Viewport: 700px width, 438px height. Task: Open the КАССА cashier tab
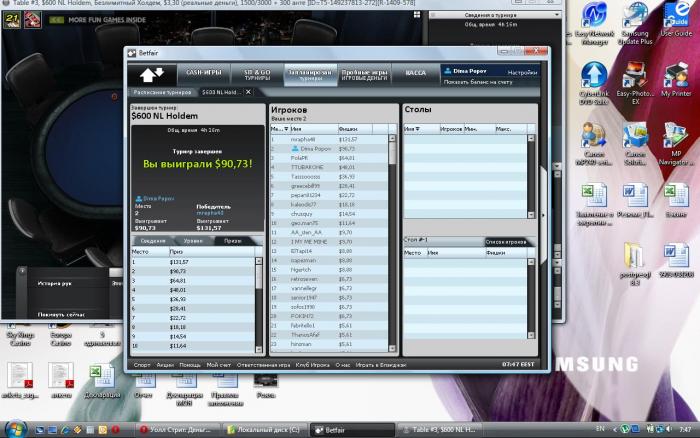pyautogui.click(x=415, y=73)
